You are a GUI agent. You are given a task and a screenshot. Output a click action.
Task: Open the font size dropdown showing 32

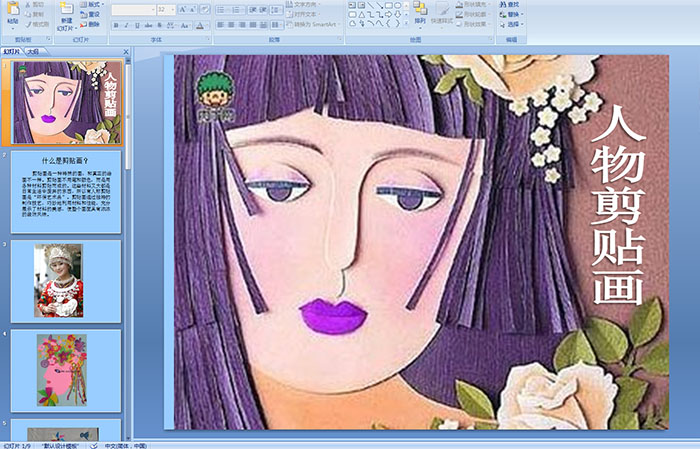[166, 9]
